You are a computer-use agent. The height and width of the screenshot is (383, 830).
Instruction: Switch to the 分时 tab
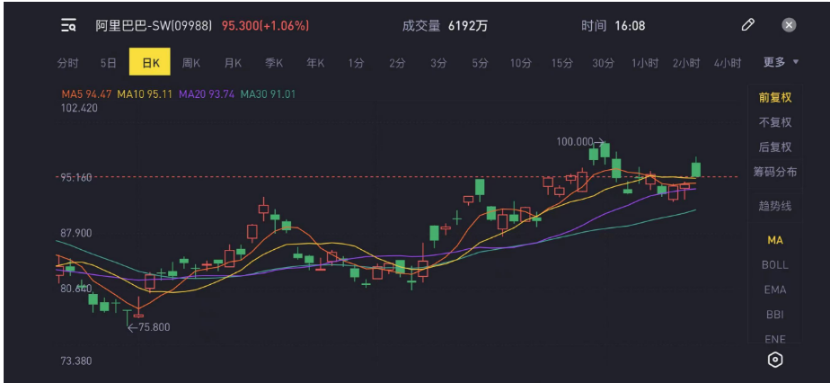[x=68, y=63]
